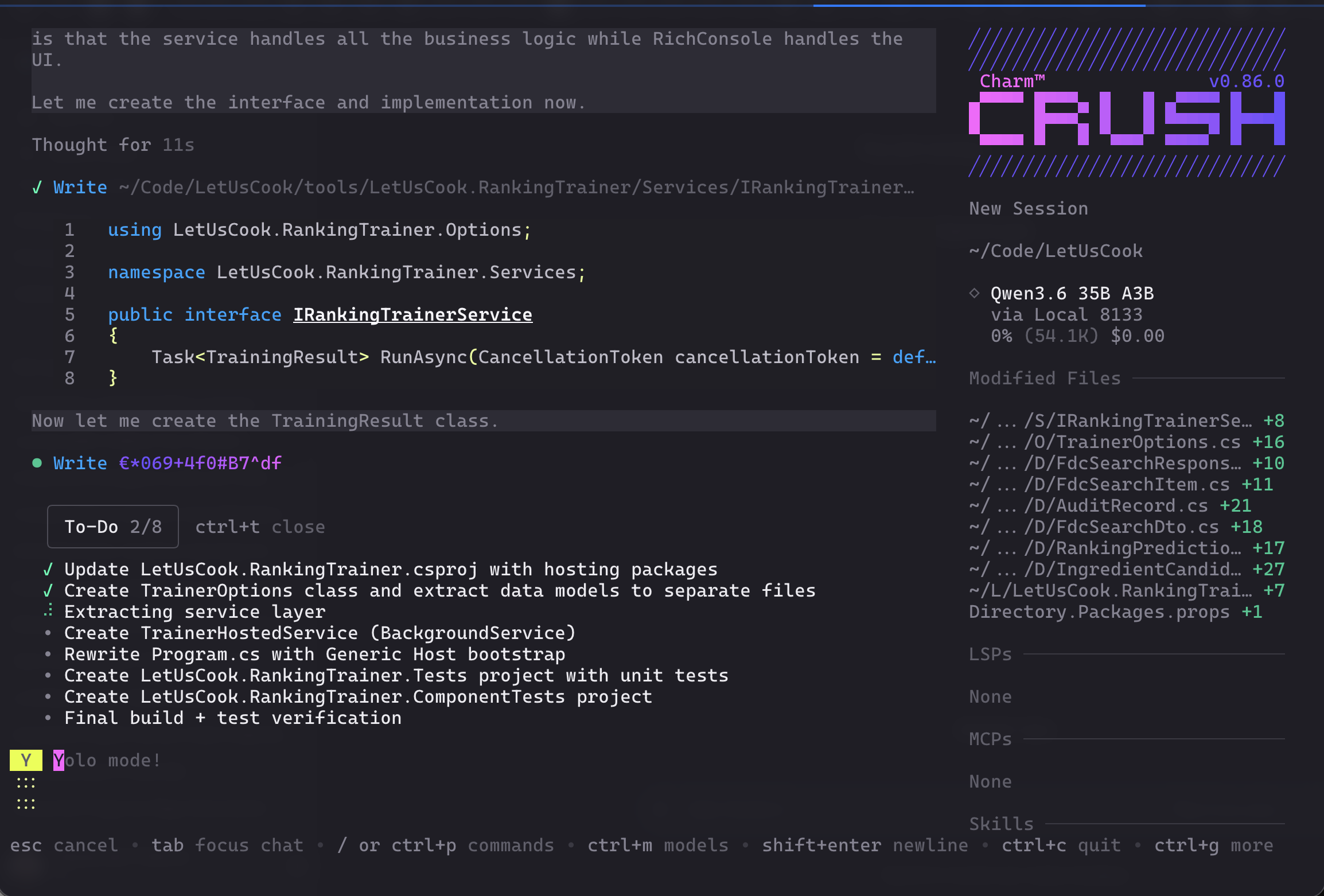Click the green checkmark beside Write tool call
This screenshot has width=1324, height=896.
pos(37,188)
